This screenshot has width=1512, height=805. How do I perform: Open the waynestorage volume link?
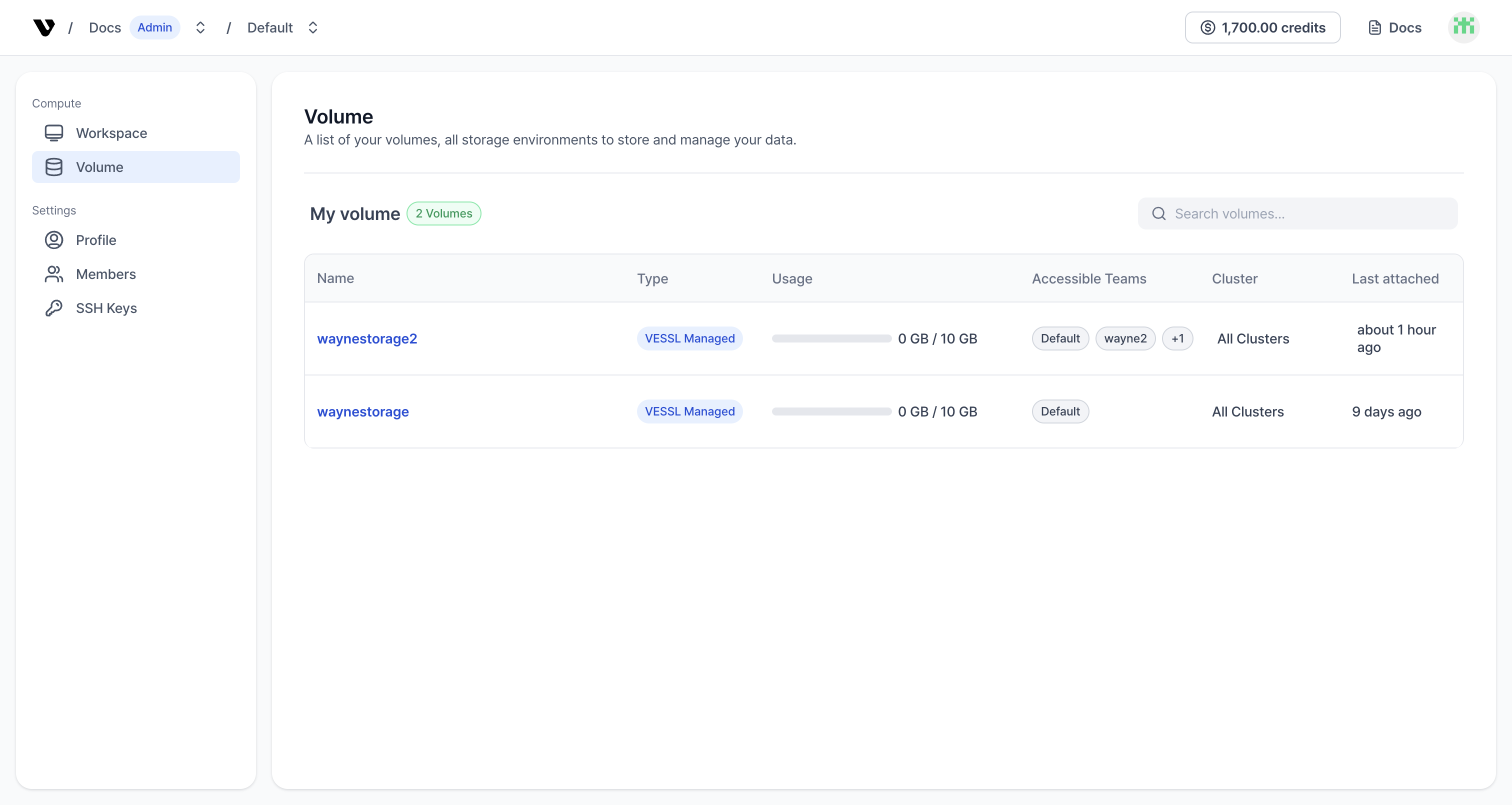click(362, 411)
